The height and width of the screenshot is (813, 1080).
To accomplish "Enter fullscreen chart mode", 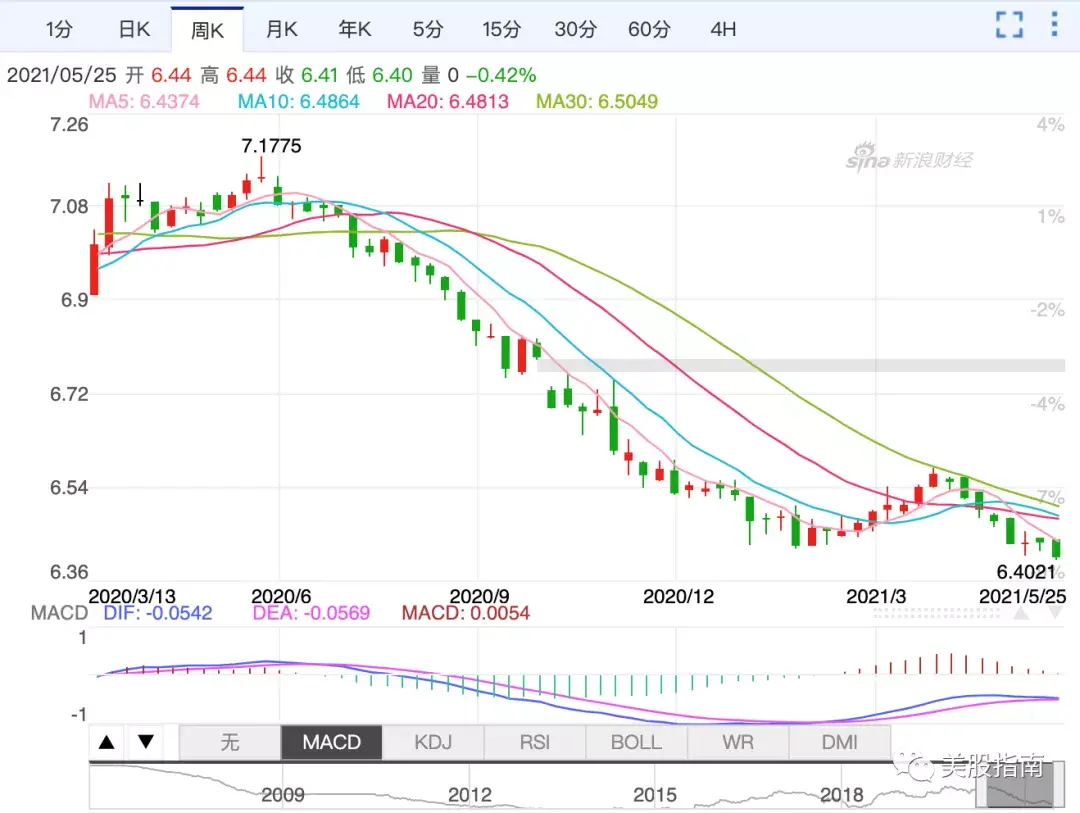I will click(1009, 25).
